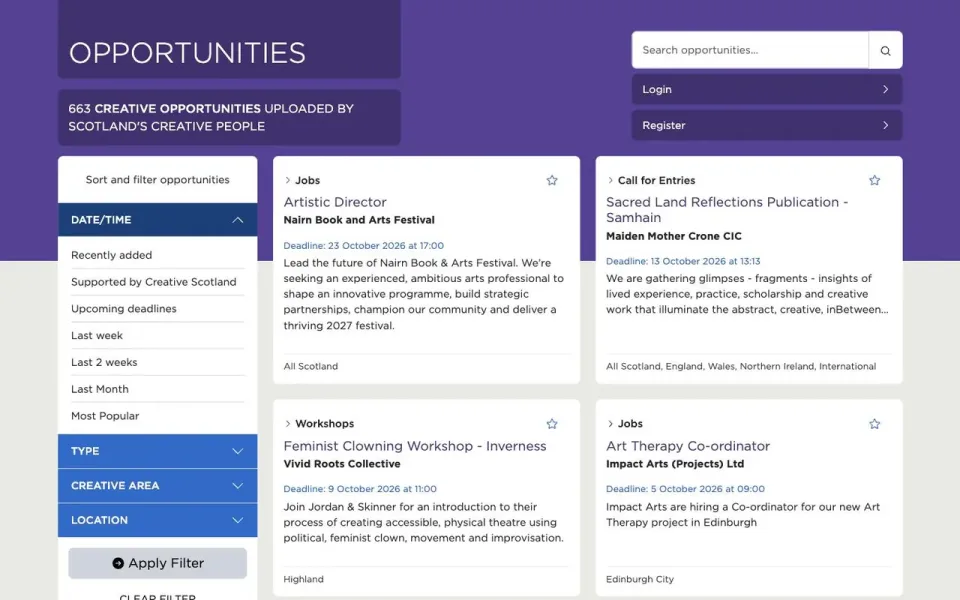The height and width of the screenshot is (600, 960).
Task: Open the Login button
Action: tap(767, 89)
